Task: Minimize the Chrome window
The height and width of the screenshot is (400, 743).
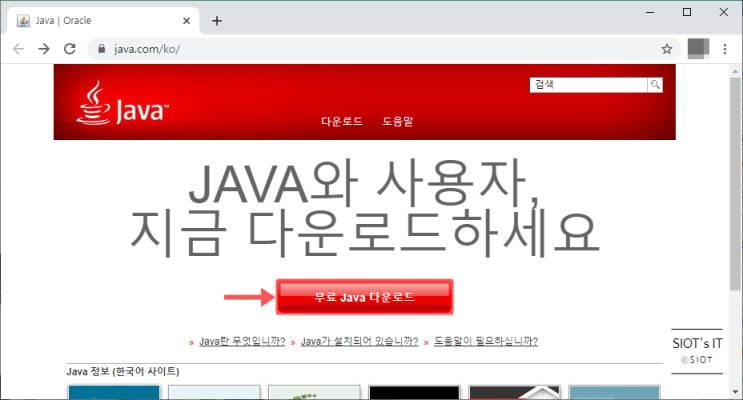Action: 650,12
